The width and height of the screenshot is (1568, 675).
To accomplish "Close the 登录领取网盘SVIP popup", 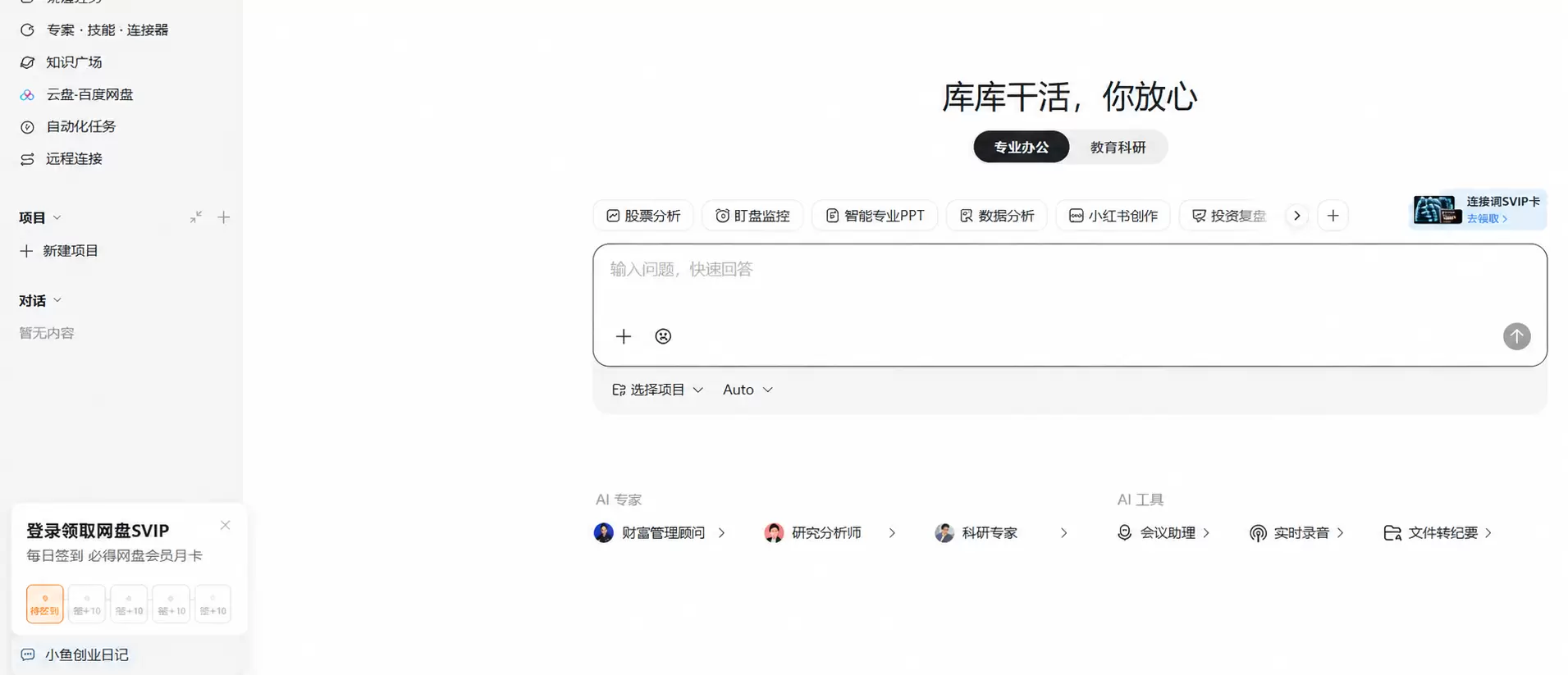I will [225, 525].
